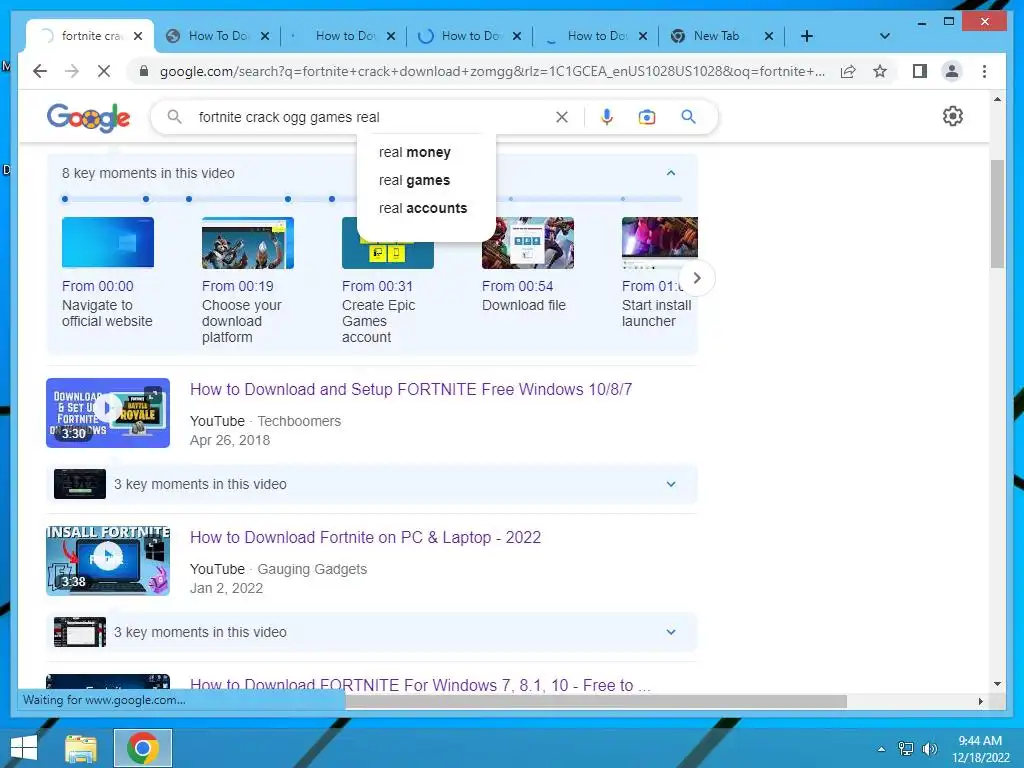Choose suggestion real games
The width and height of the screenshot is (1024, 768).
tap(414, 180)
